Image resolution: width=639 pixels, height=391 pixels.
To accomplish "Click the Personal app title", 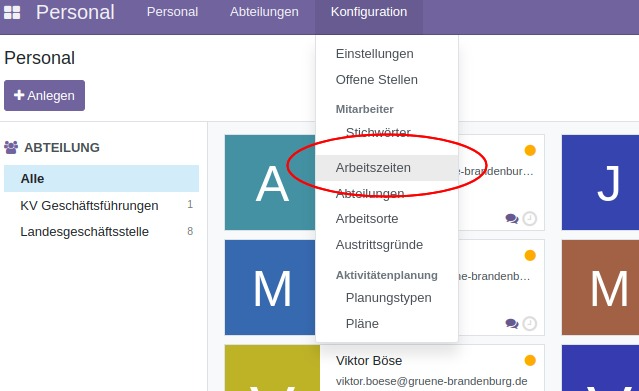I will (x=75, y=12).
